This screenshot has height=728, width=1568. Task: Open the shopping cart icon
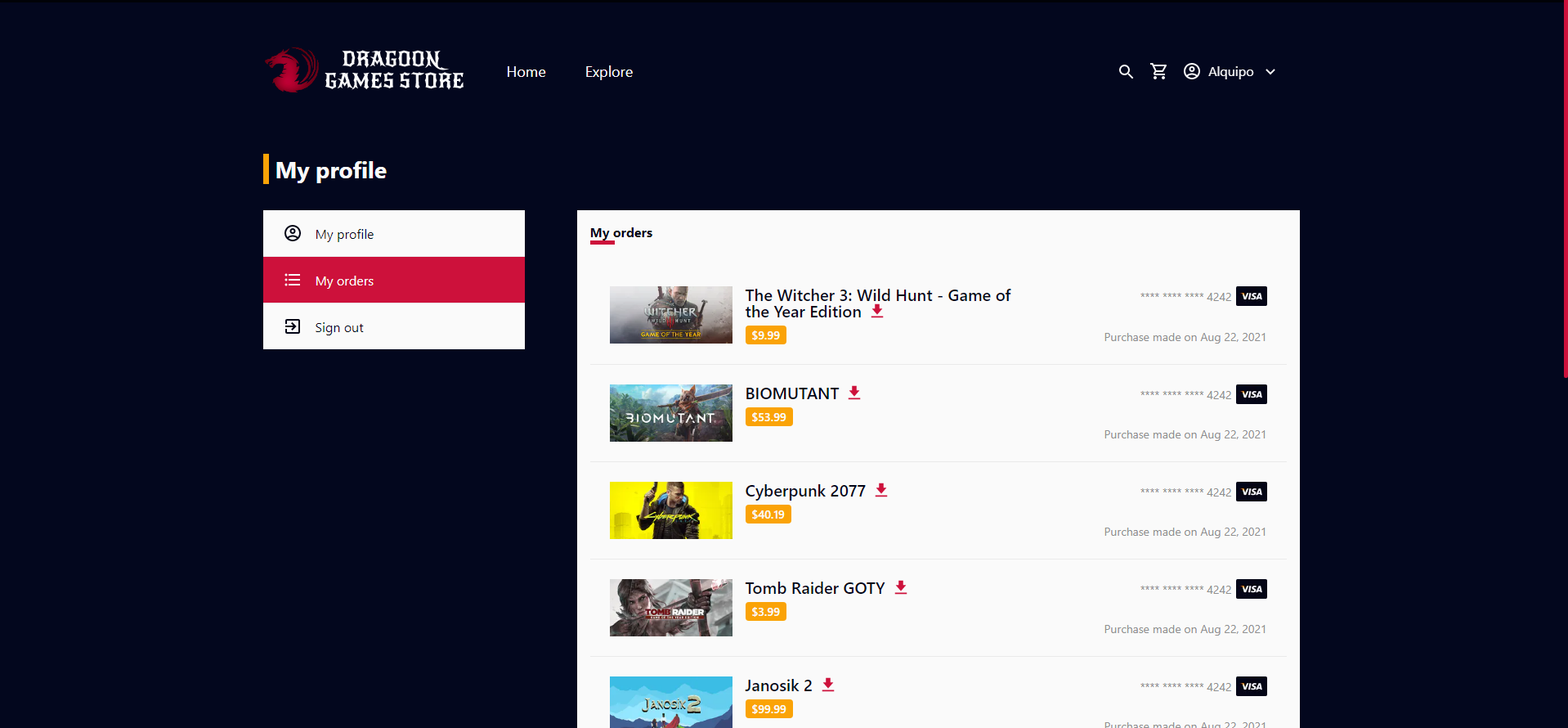pyautogui.click(x=1158, y=71)
